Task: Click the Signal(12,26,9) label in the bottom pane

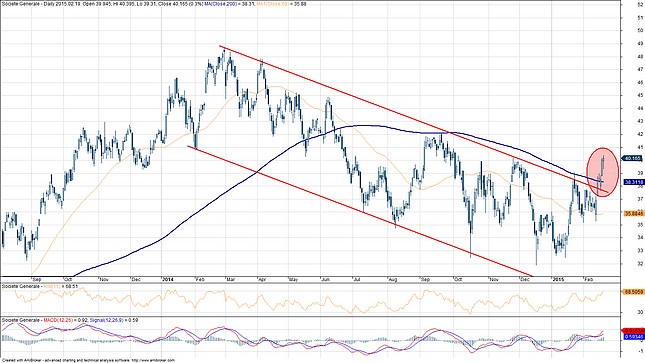Action: pos(107,320)
